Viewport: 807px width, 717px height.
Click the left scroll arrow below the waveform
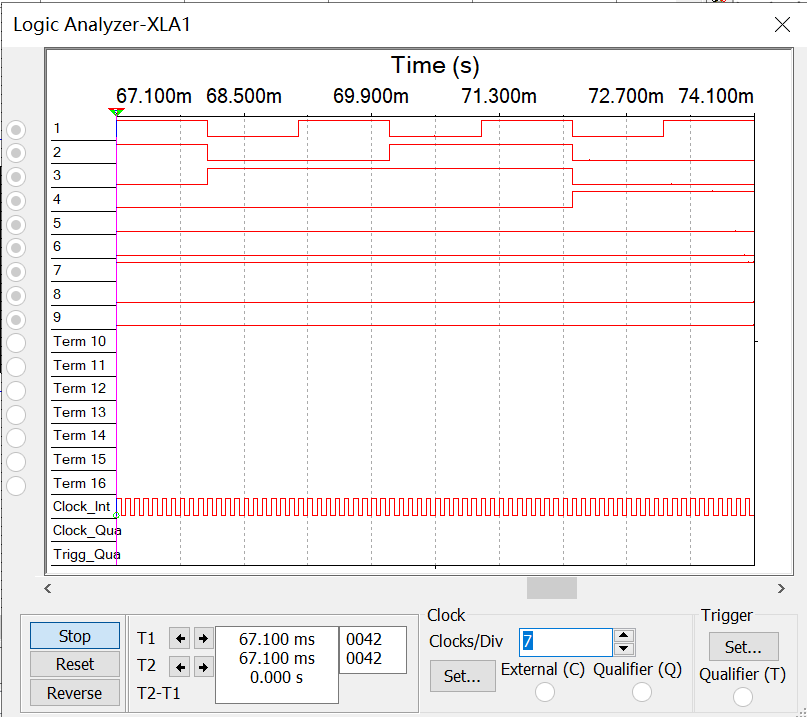[x=47, y=589]
